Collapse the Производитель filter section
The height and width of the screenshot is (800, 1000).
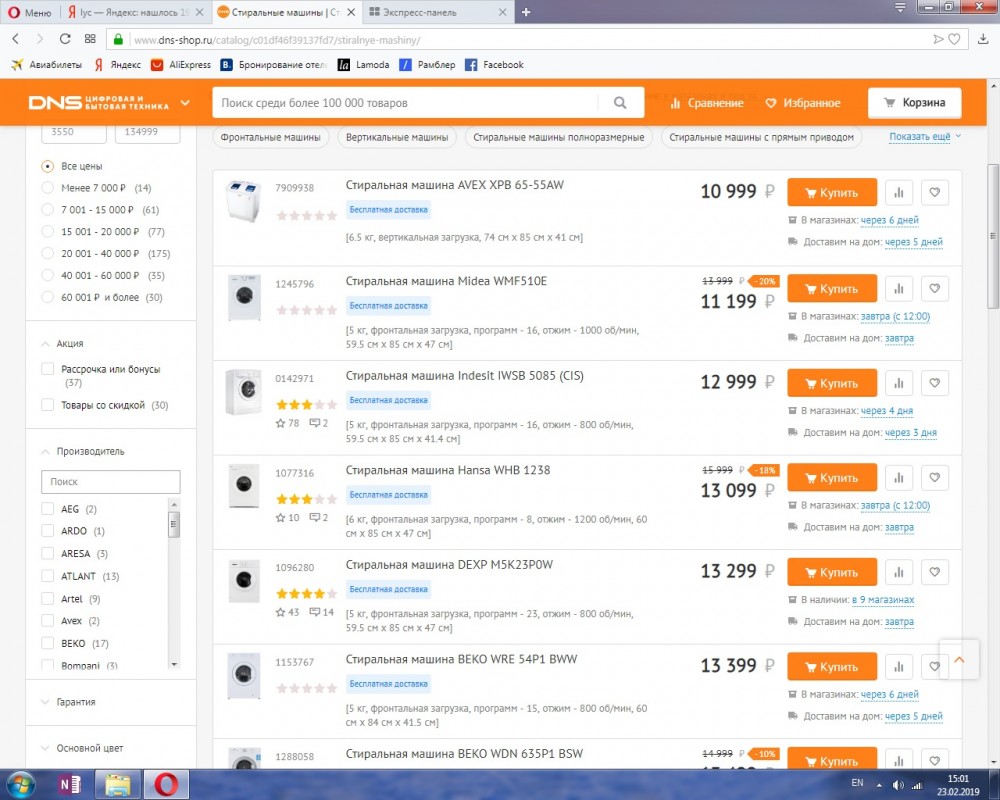click(90, 451)
